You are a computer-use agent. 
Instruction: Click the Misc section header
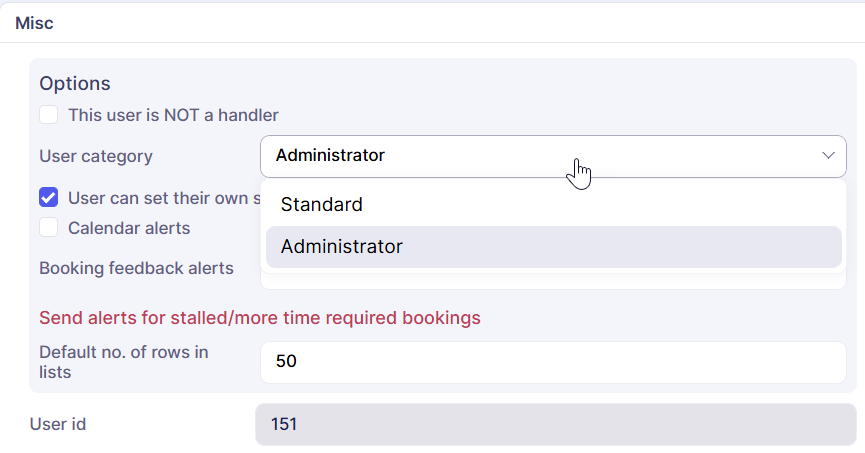tap(35, 23)
